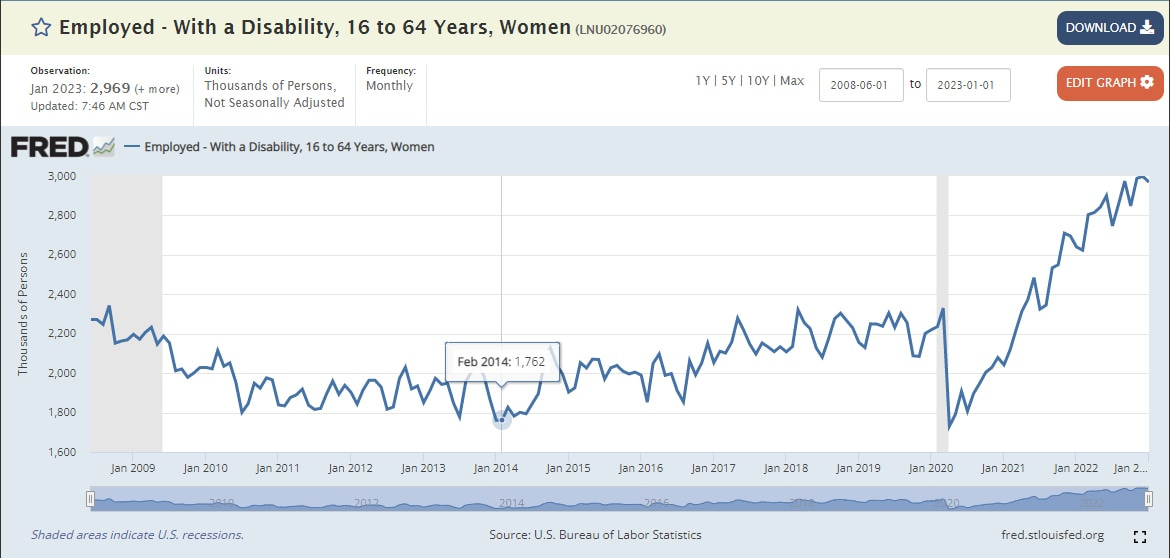Select the Max date range
The height and width of the screenshot is (558, 1170).
tap(792, 81)
